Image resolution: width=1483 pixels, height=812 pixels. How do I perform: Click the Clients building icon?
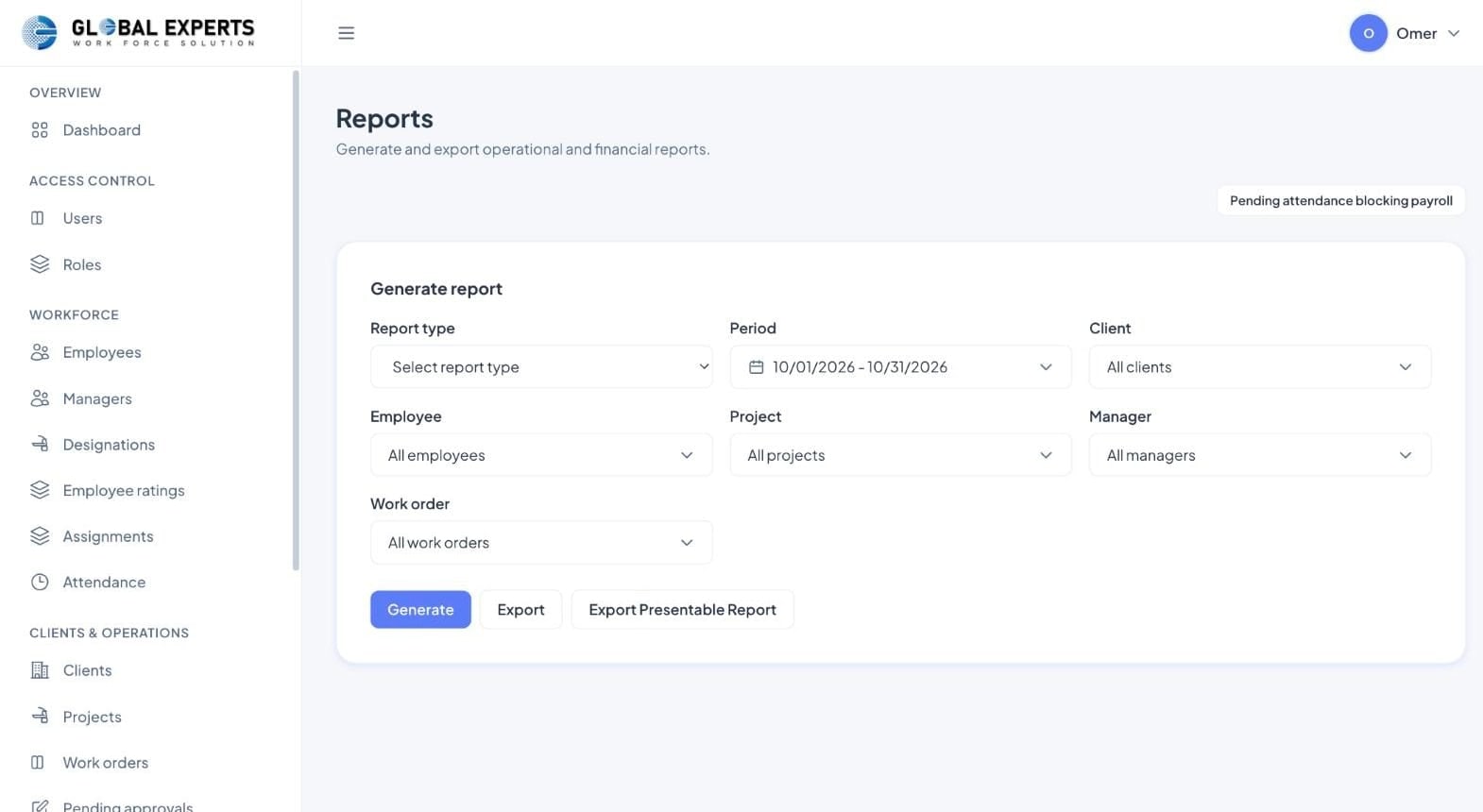40,670
